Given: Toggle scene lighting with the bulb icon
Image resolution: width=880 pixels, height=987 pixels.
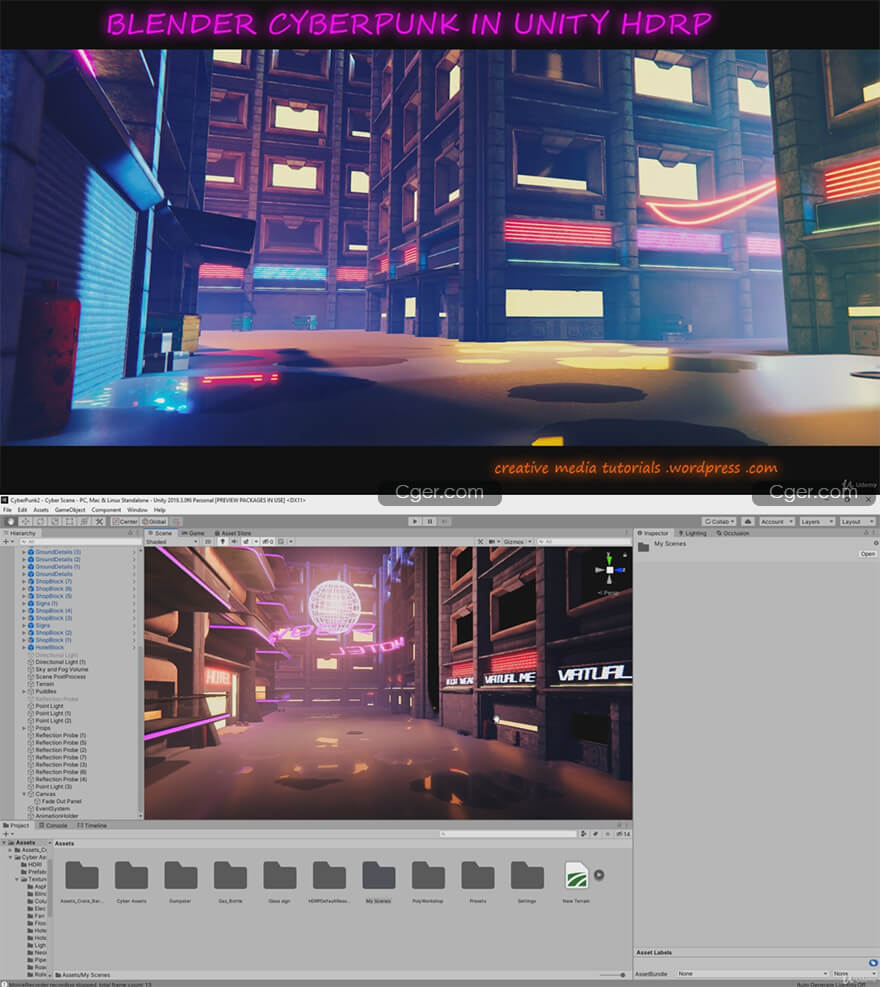Looking at the screenshot, I should [x=222, y=541].
